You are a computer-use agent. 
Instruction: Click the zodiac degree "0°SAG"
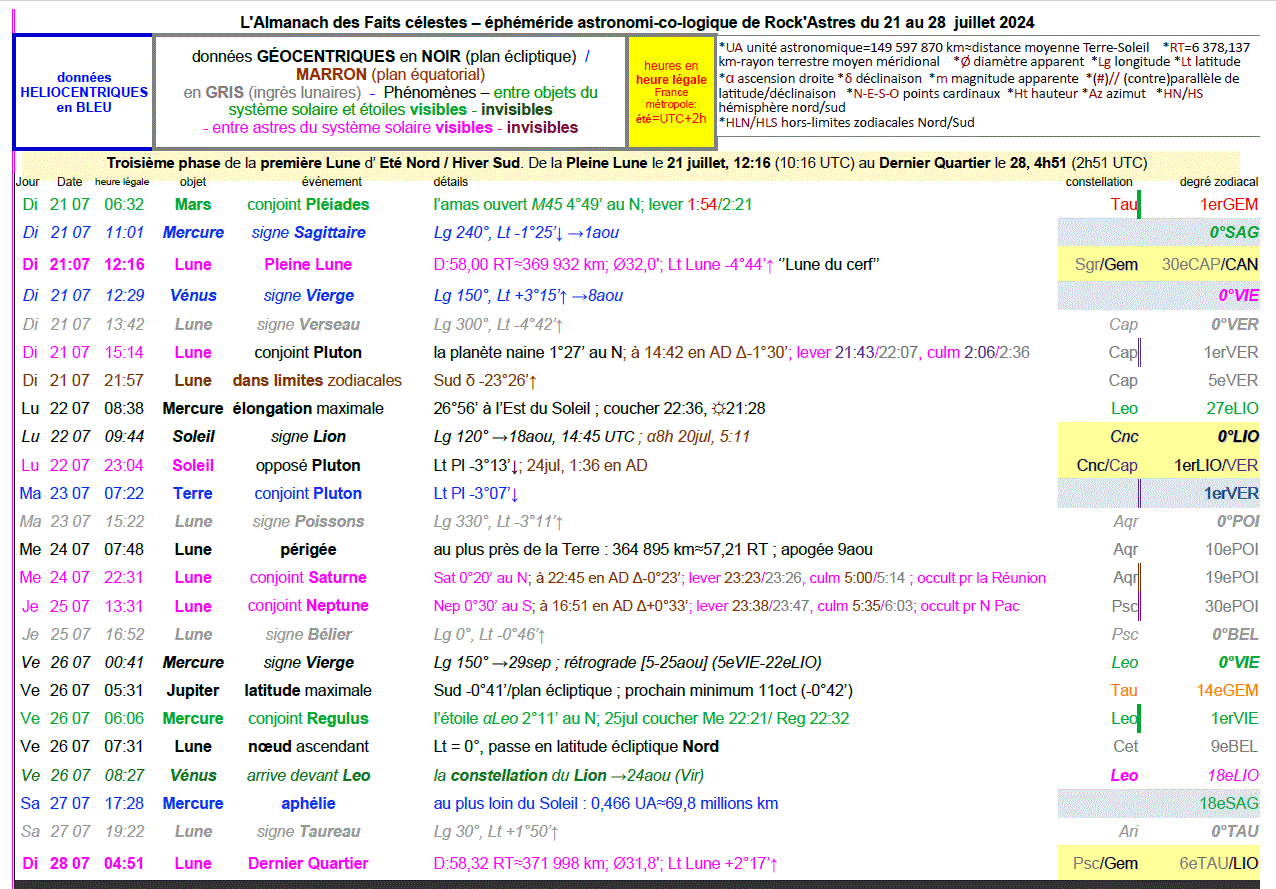pyautogui.click(x=1234, y=232)
